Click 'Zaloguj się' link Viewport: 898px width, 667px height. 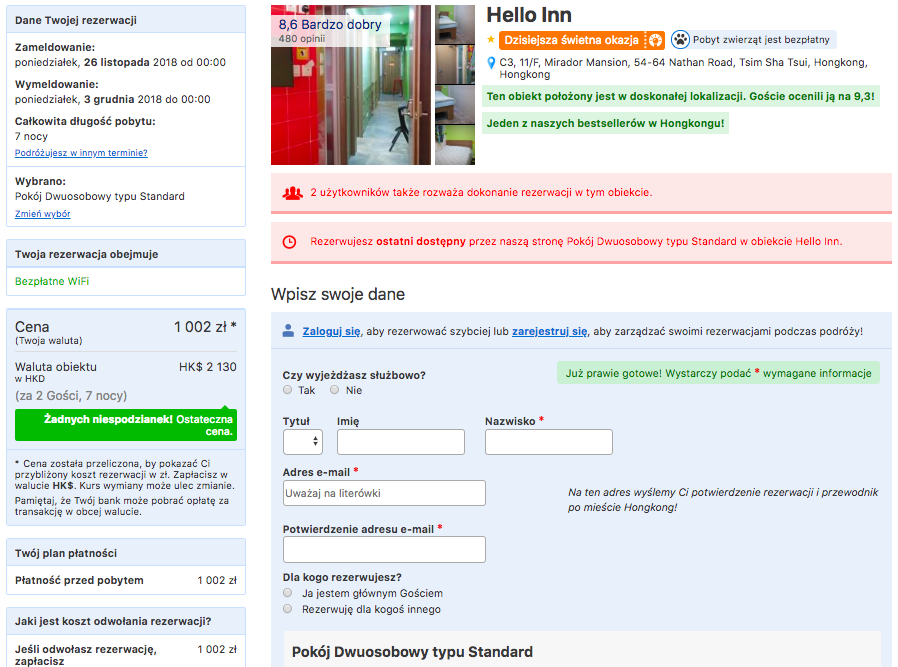332,331
